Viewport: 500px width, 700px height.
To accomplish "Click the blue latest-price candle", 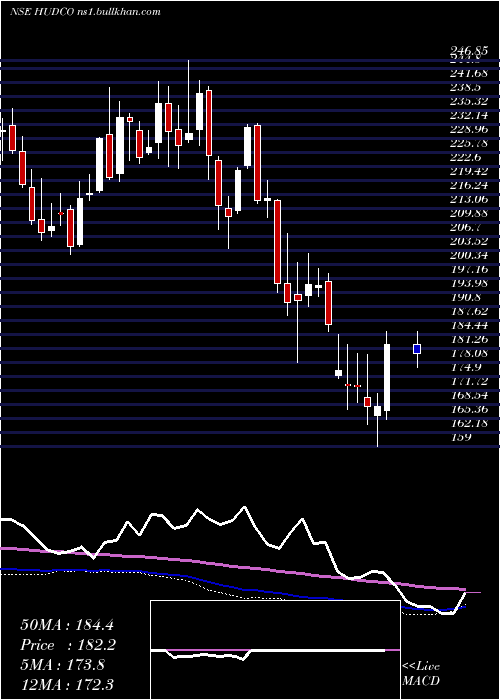I will click(x=417, y=349).
